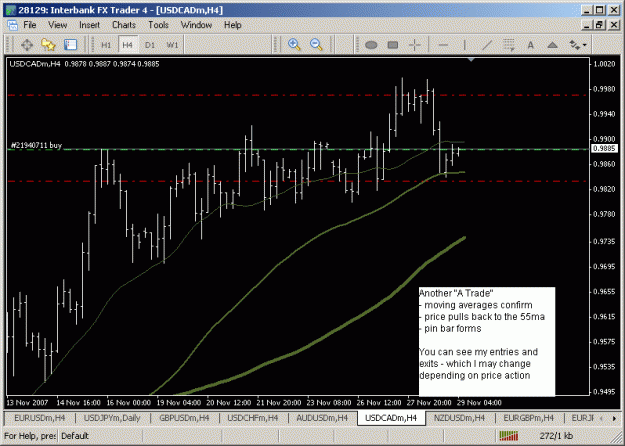Open the Charts menu

124,25
